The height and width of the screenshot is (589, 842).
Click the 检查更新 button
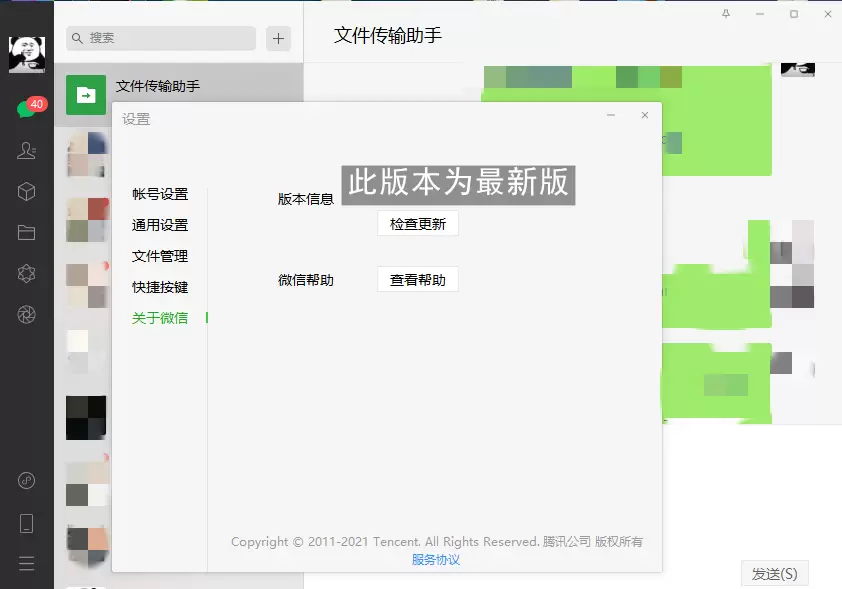[x=418, y=224]
